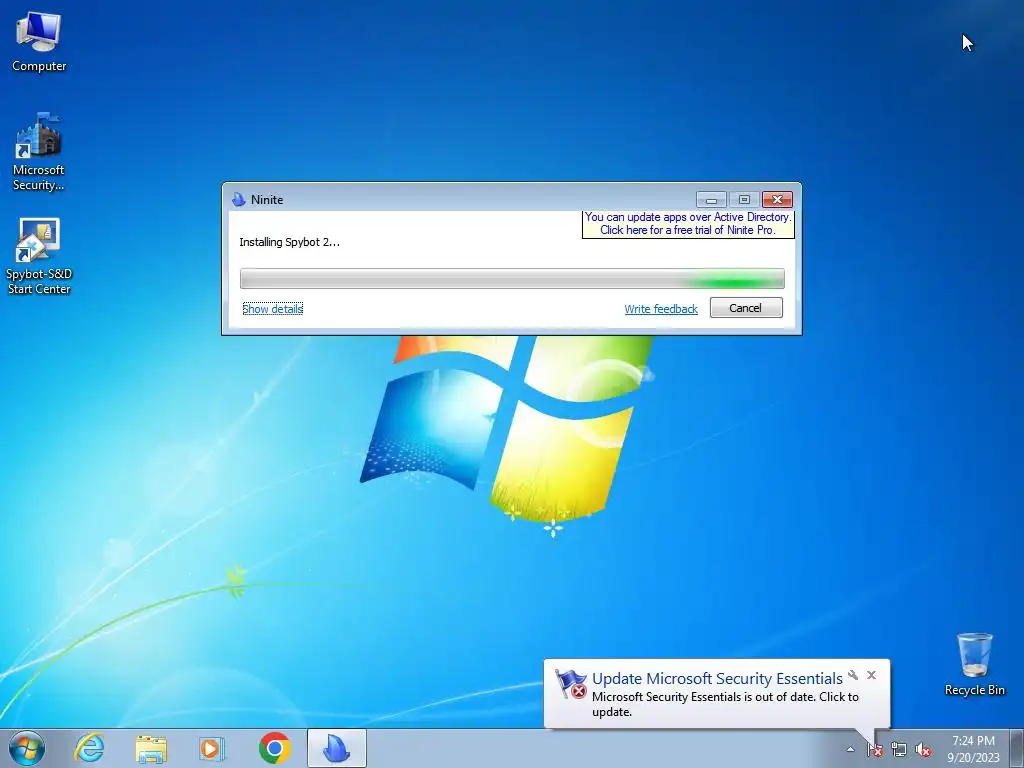Click the Ninite Pro free trial banner

tap(688, 223)
